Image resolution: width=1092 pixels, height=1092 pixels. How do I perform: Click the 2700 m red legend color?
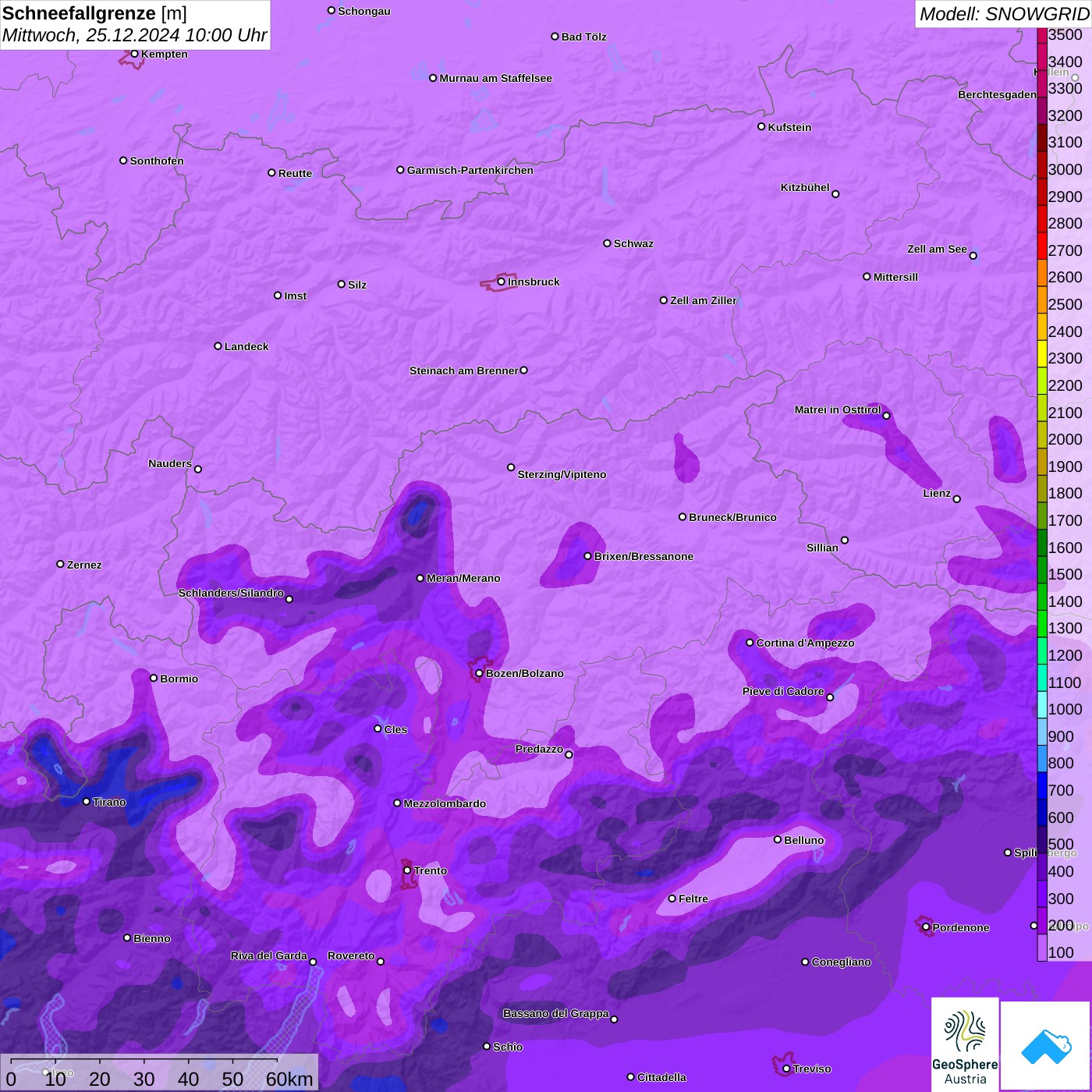coord(1042,245)
